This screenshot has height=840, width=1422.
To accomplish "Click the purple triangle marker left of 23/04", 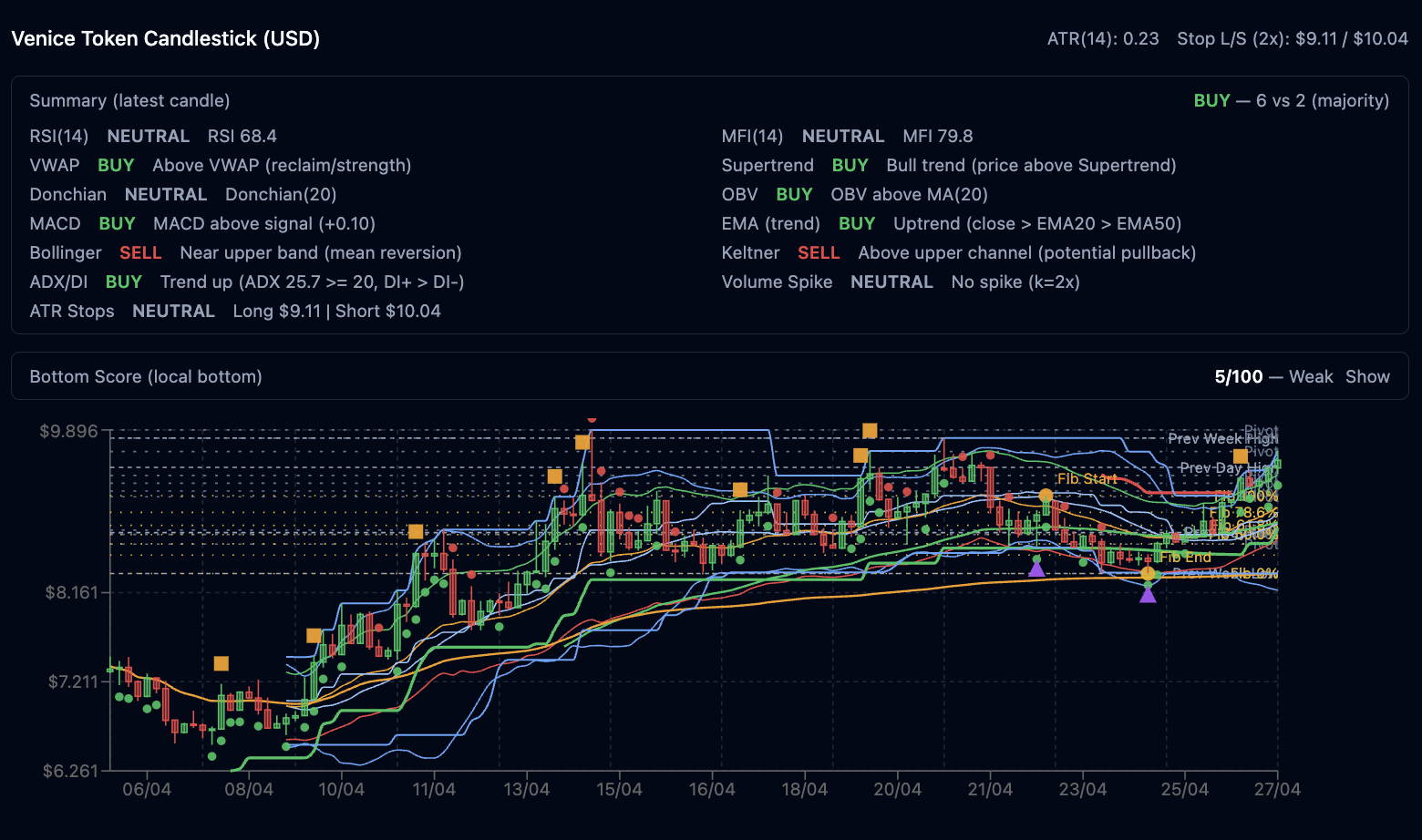I will click(1036, 569).
